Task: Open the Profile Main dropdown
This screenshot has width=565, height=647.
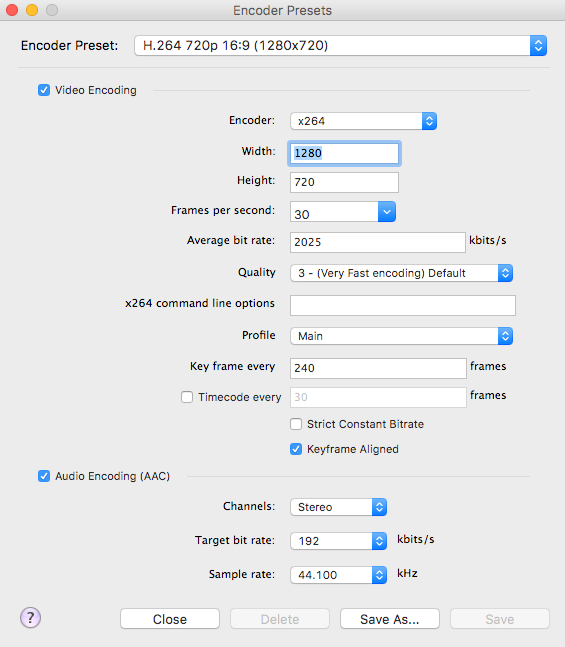Action: [402, 336]
